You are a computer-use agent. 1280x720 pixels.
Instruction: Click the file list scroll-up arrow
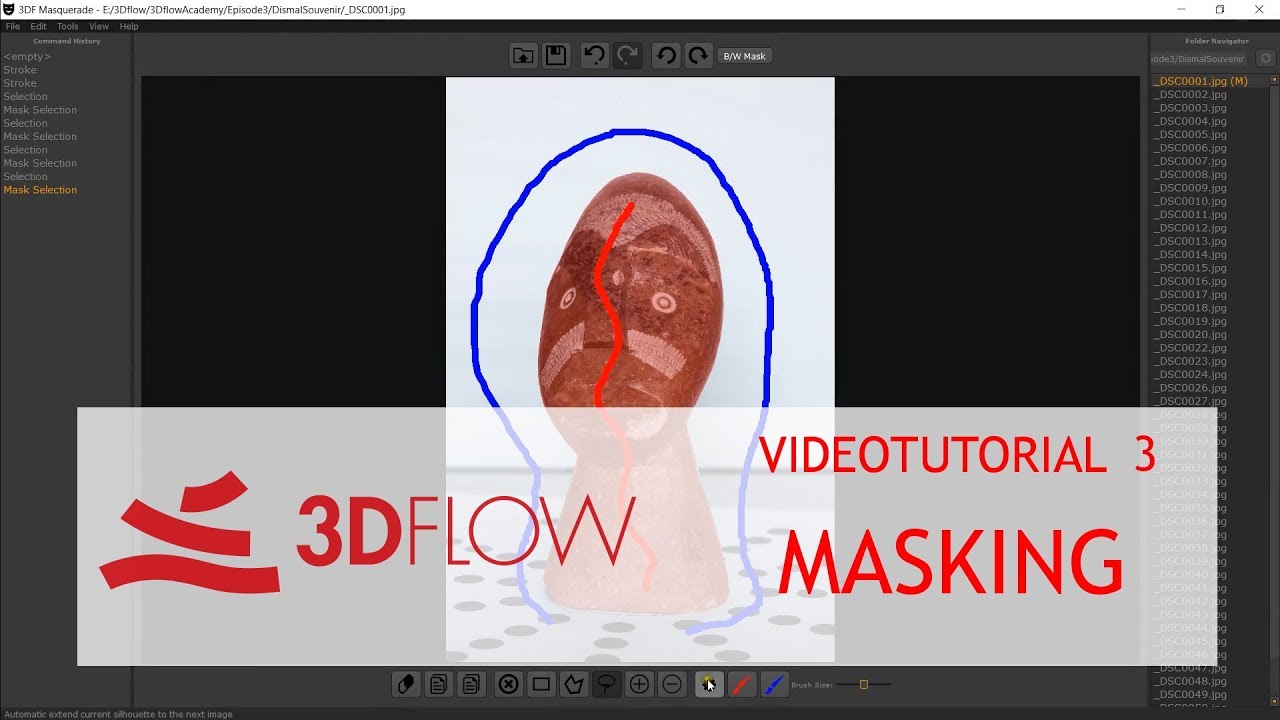pos(1274,80)
